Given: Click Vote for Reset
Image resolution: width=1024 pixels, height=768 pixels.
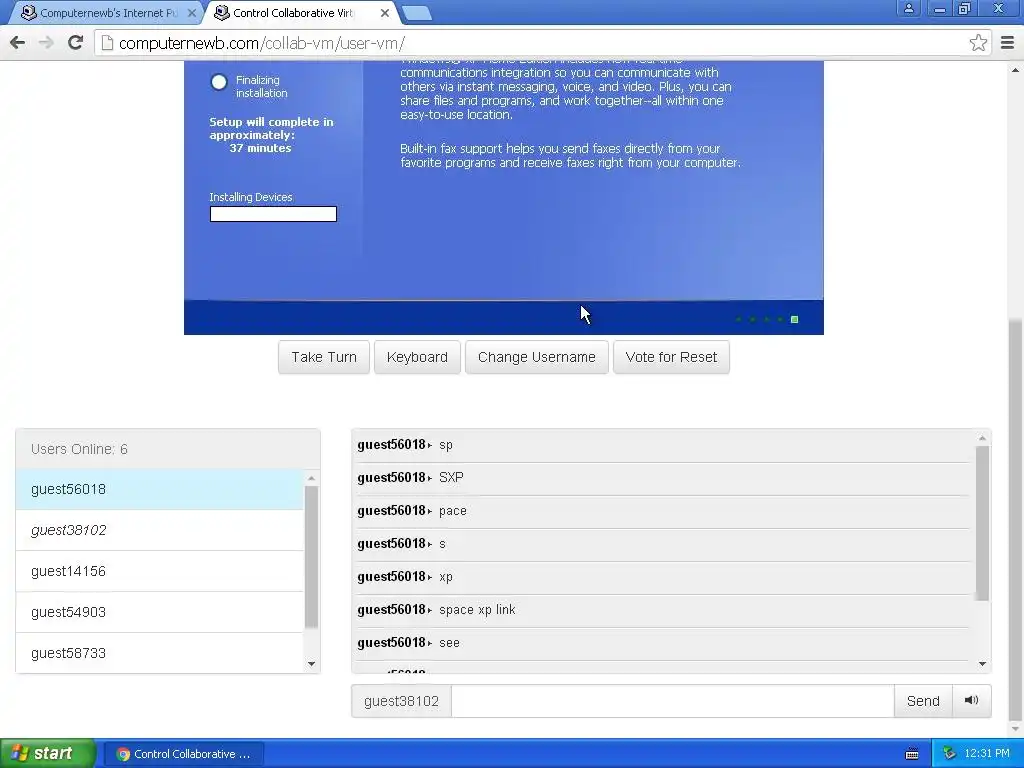Looking at the screenshot, I should coord(671,357).
